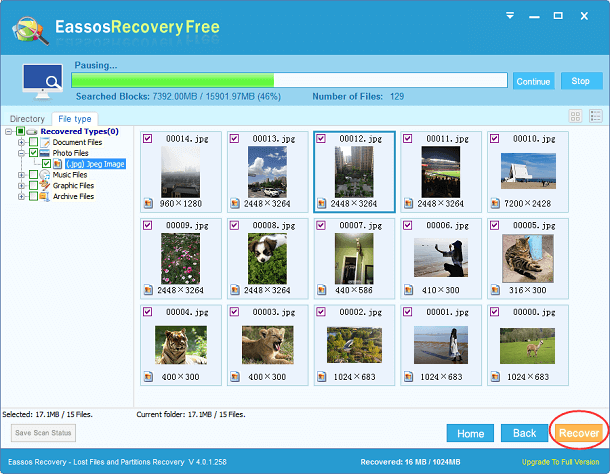Click the Eassos Recovery logo icon
This screenshot has width=610, height=474.
(x=30, y=30)
